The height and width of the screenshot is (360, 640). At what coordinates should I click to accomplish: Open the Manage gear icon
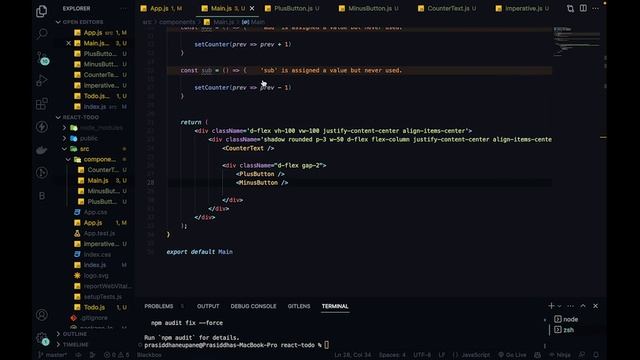click(42, 338)
